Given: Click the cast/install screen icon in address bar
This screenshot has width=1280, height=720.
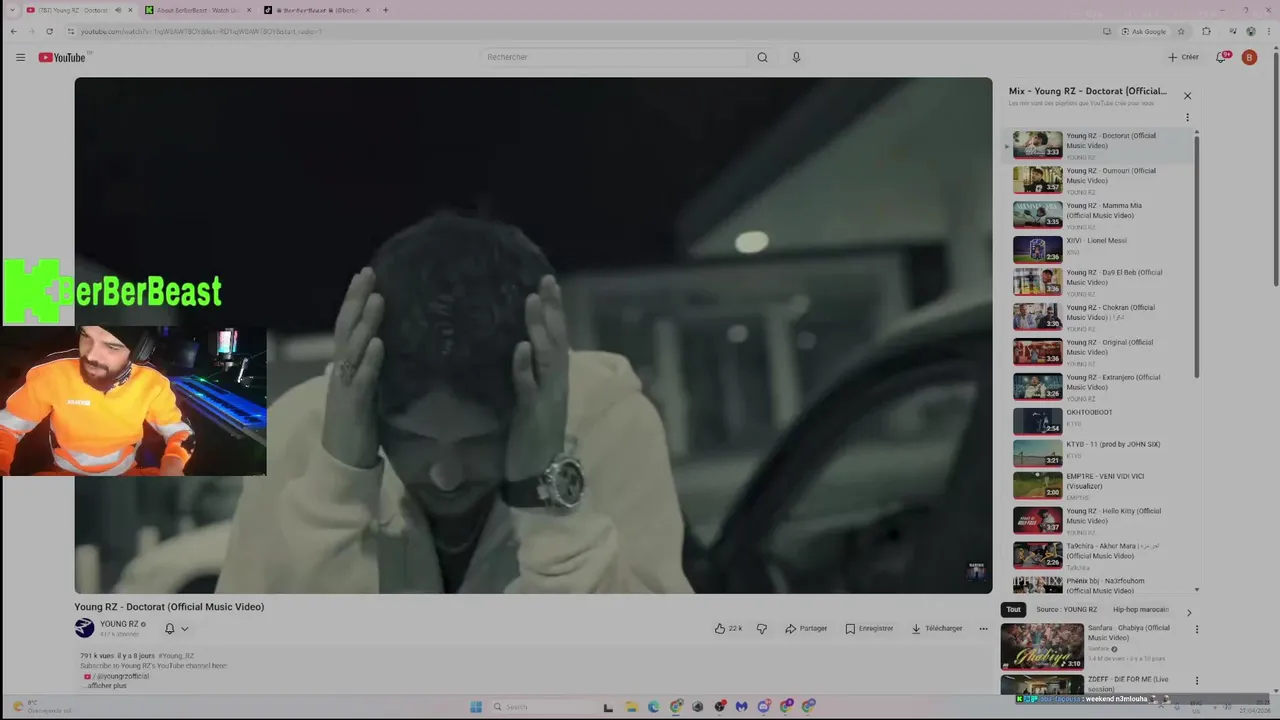Looking at the screenshot, I should [x=1107, y=31].
